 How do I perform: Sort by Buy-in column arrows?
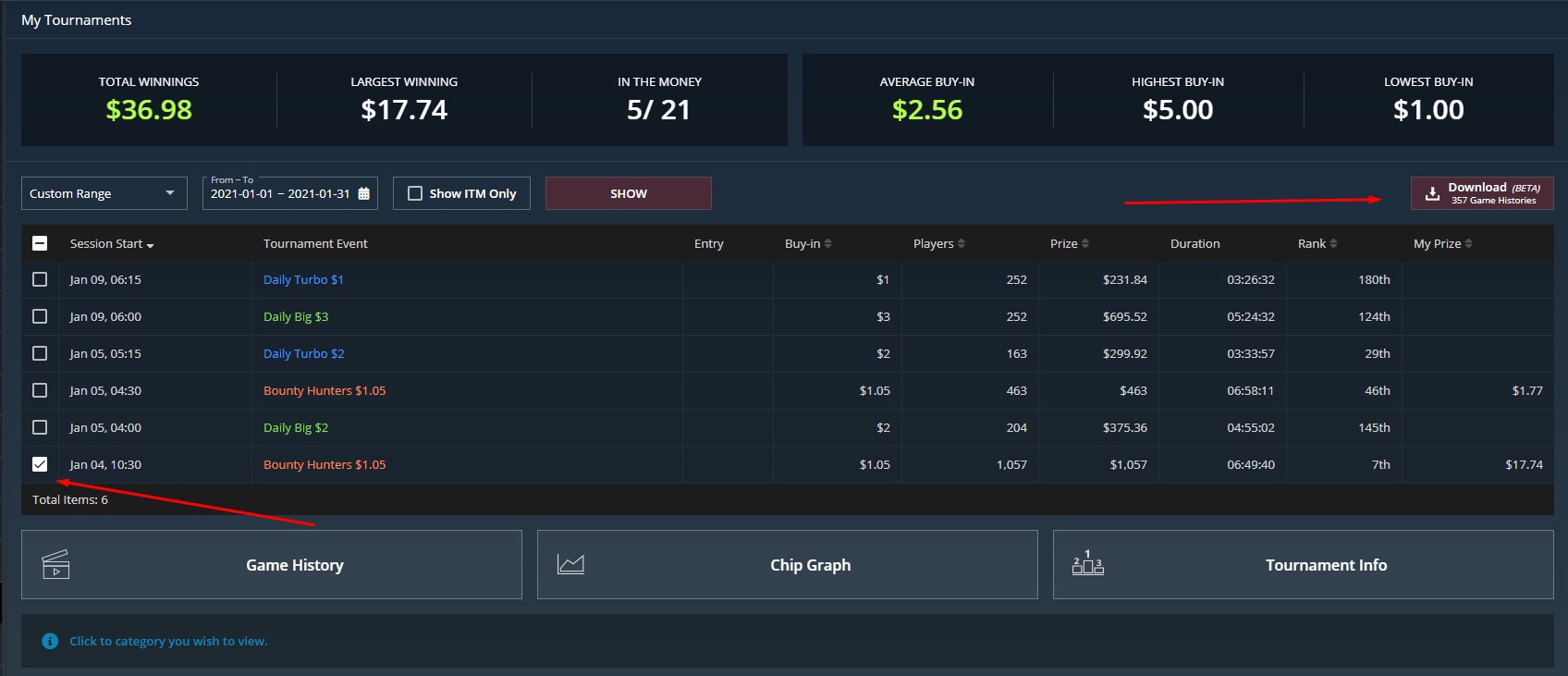[827, 244]
